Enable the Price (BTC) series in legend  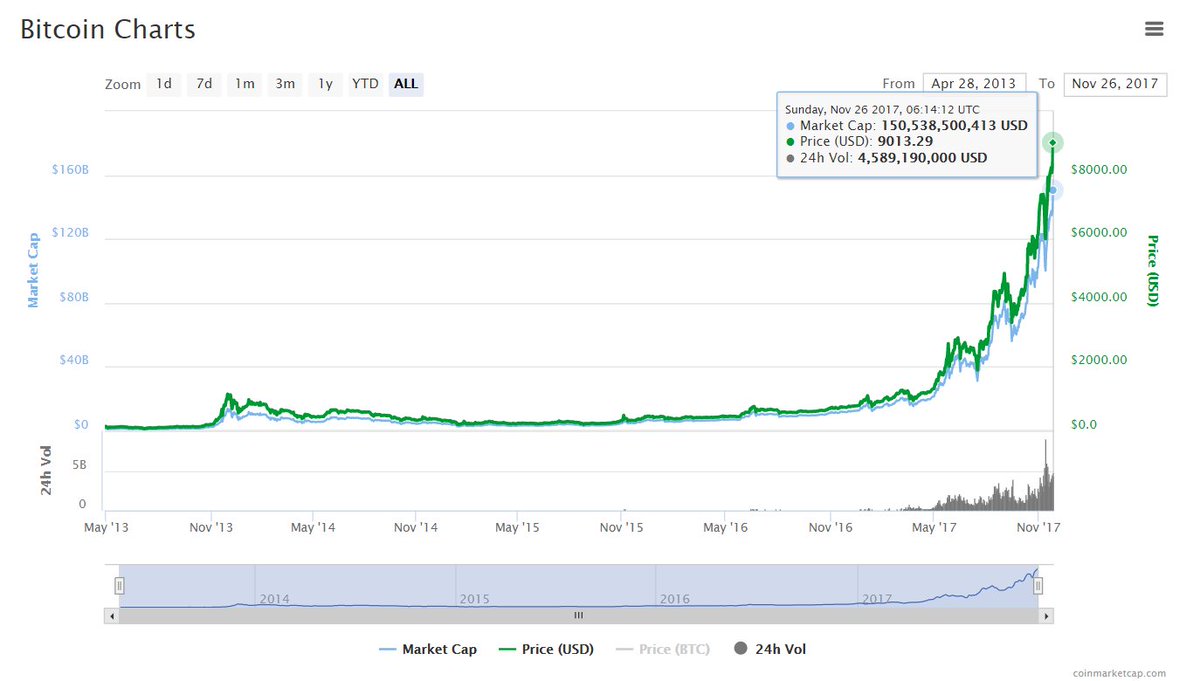point(662,649)
